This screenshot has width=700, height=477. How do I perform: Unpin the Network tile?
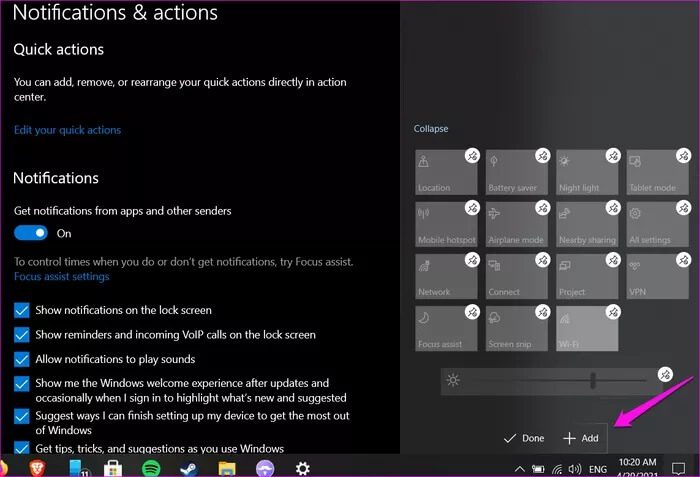click(472, 259)
